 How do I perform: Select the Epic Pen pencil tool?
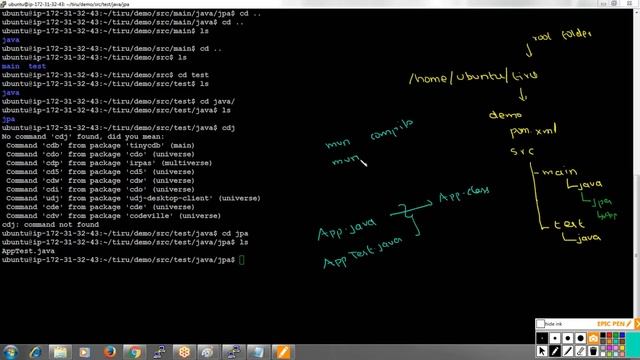(x=555, y=351)
